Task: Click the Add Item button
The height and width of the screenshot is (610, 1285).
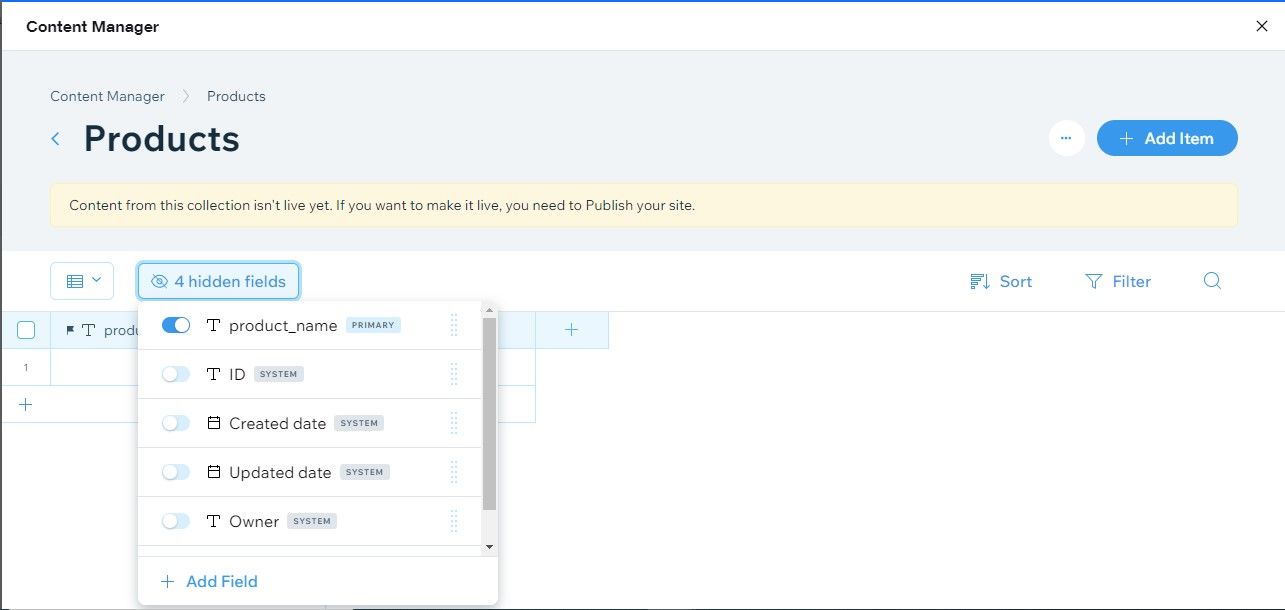Action: click(1167, 138)
